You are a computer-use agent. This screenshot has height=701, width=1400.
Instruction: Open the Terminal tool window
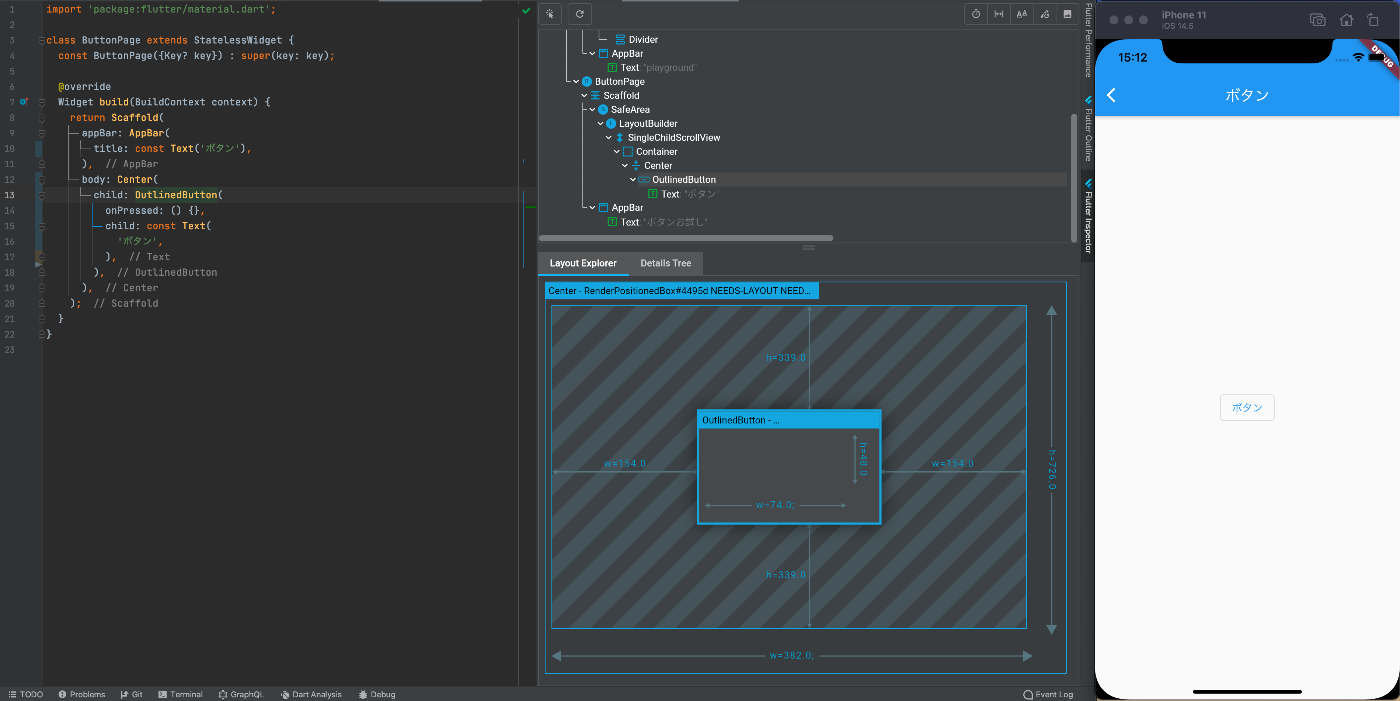point(180,694)
